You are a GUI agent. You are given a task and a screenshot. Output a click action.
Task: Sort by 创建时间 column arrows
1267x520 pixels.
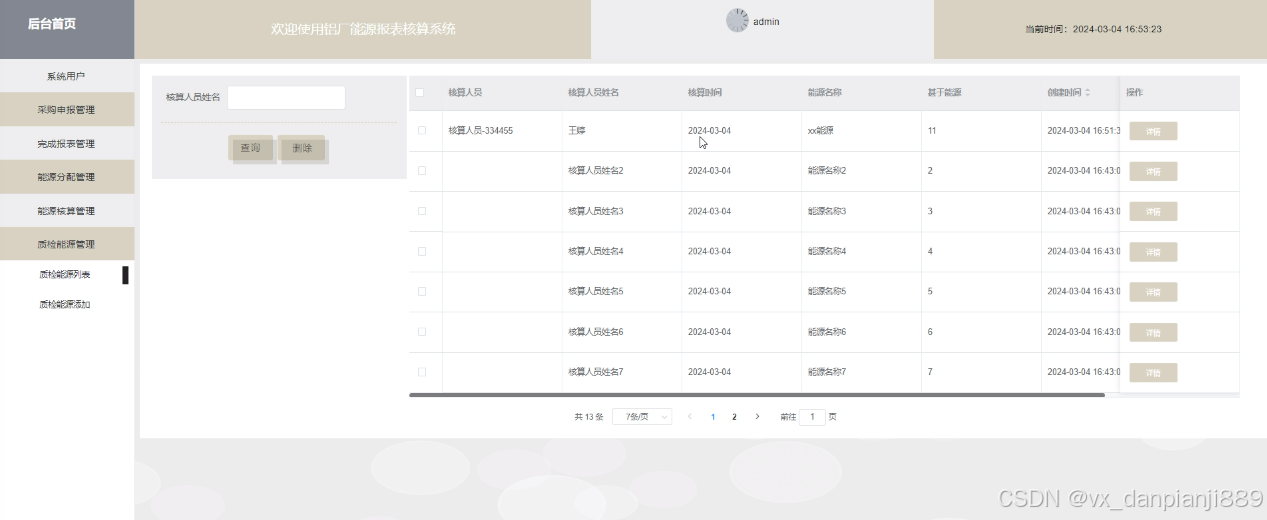point(1088,93)
